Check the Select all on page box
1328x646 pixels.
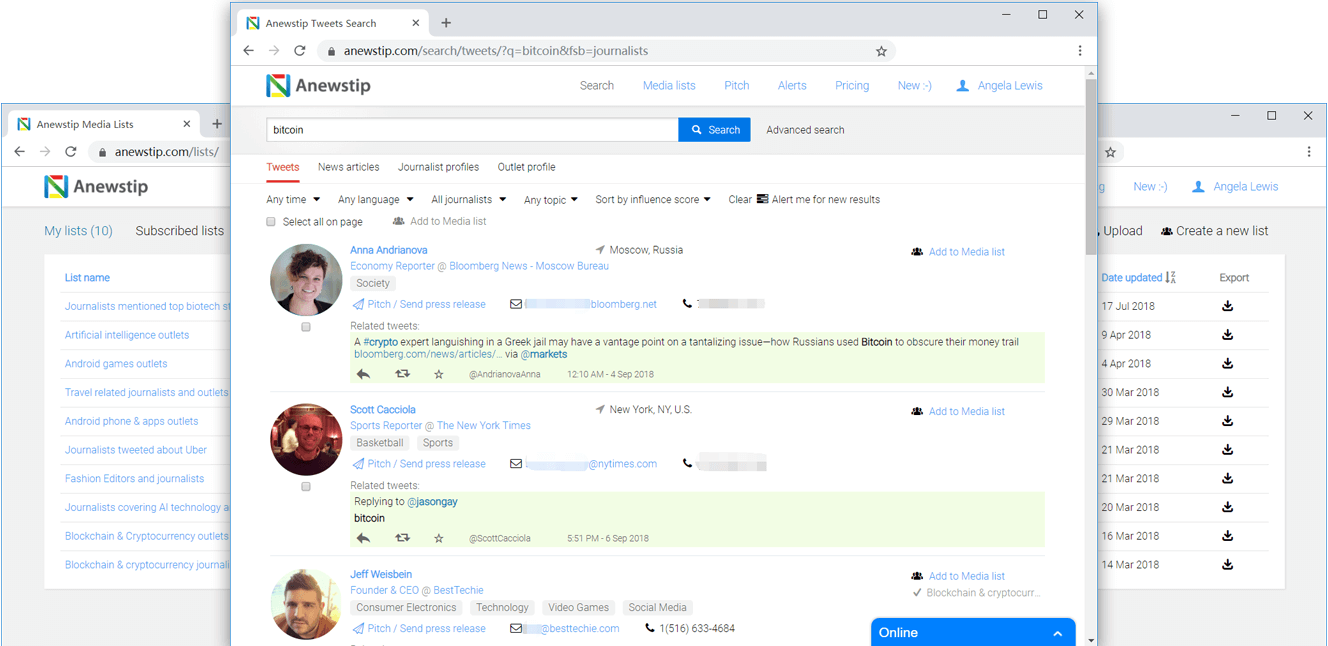click(x=271, y=222)
